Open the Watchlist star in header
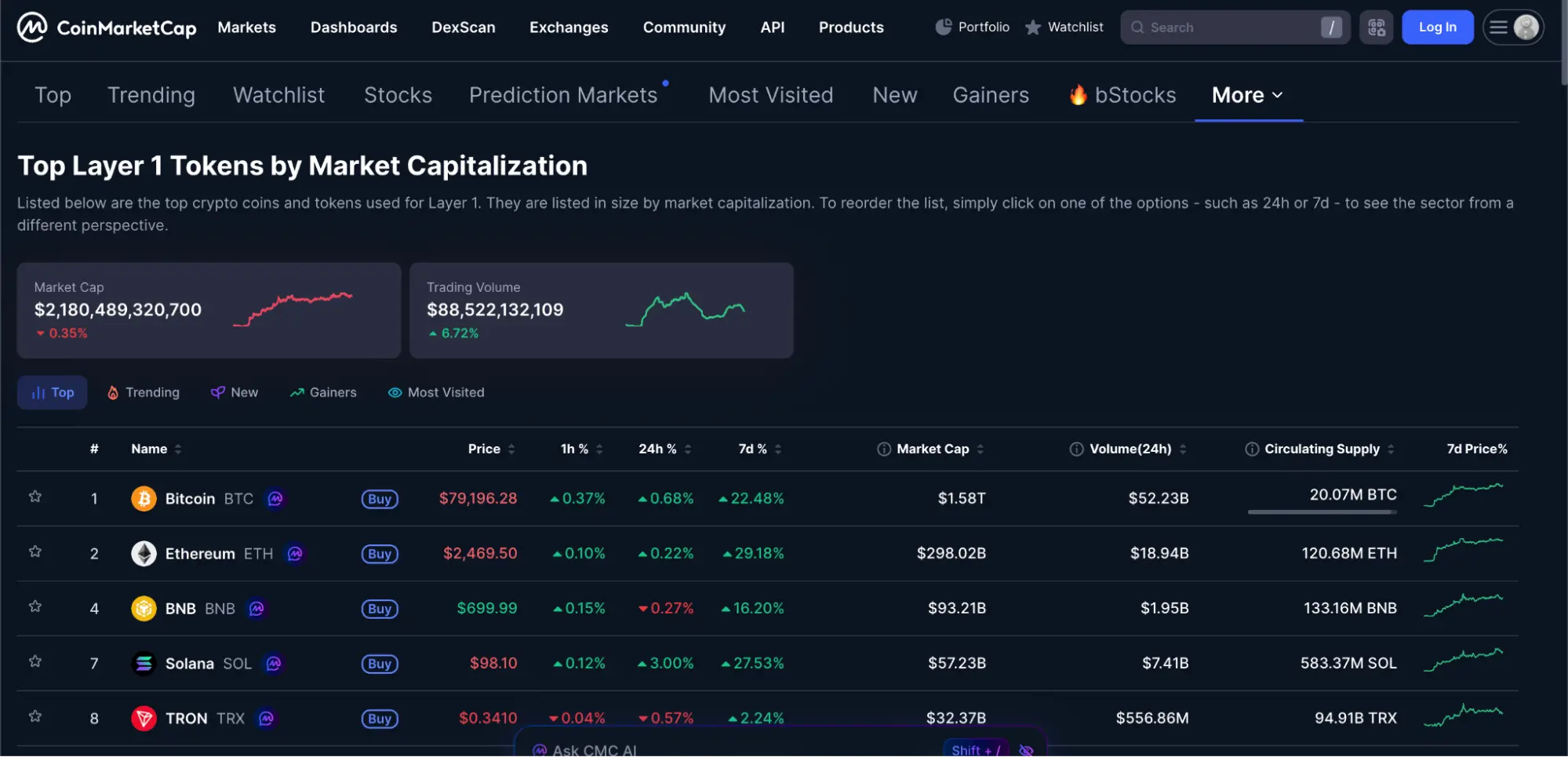Viewport: 1568px width, 757px height. (x=1064, y=27)
